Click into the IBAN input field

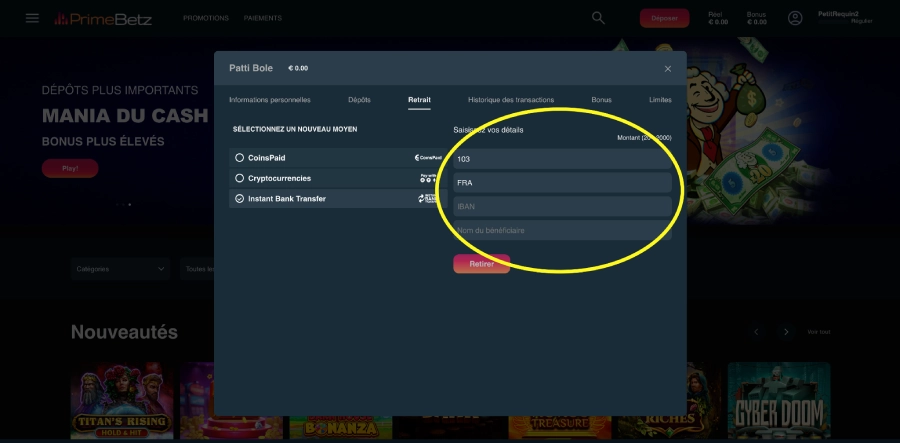[561, 206]
